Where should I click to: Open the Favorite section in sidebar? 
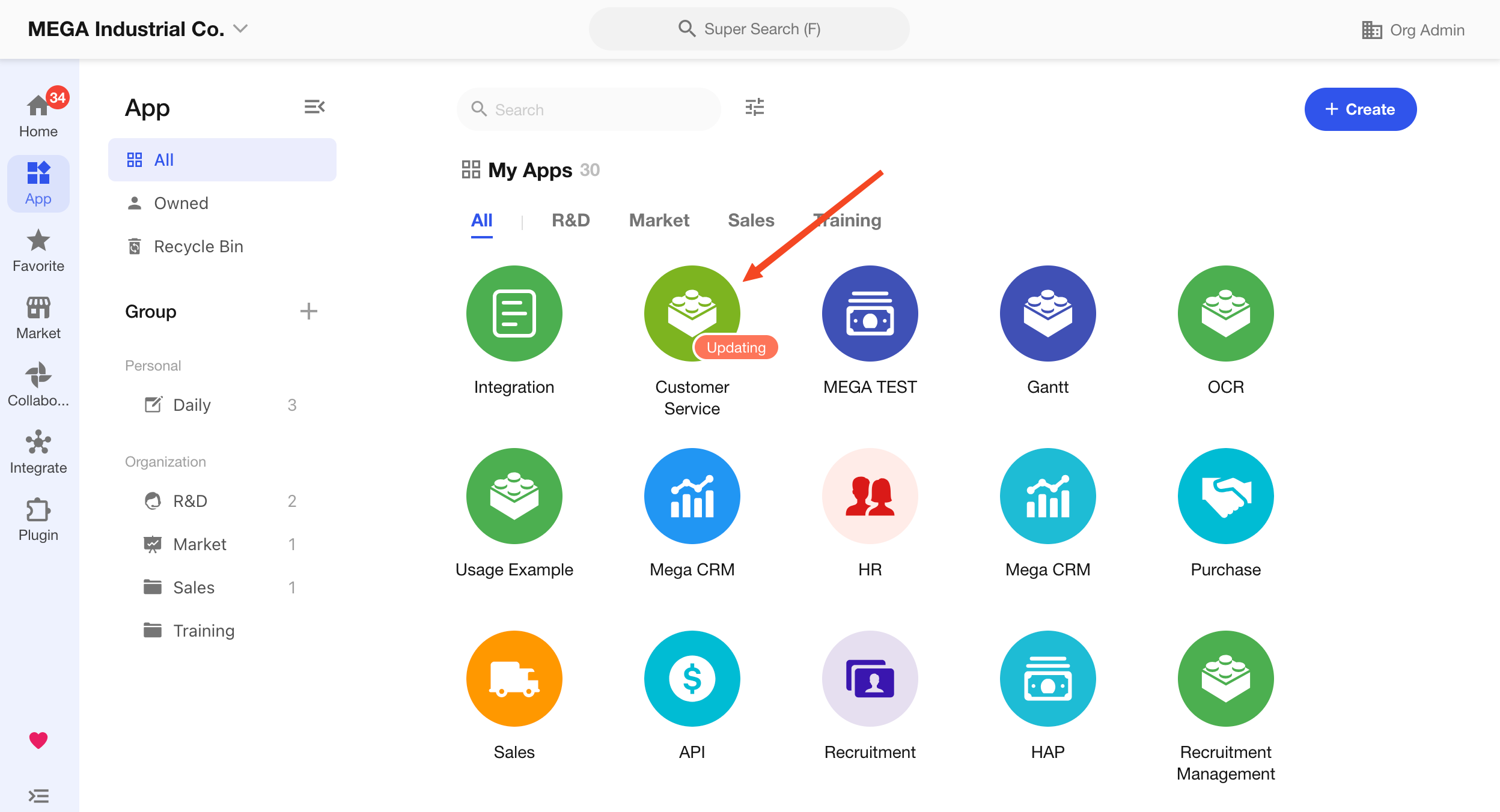click(38, 250)
